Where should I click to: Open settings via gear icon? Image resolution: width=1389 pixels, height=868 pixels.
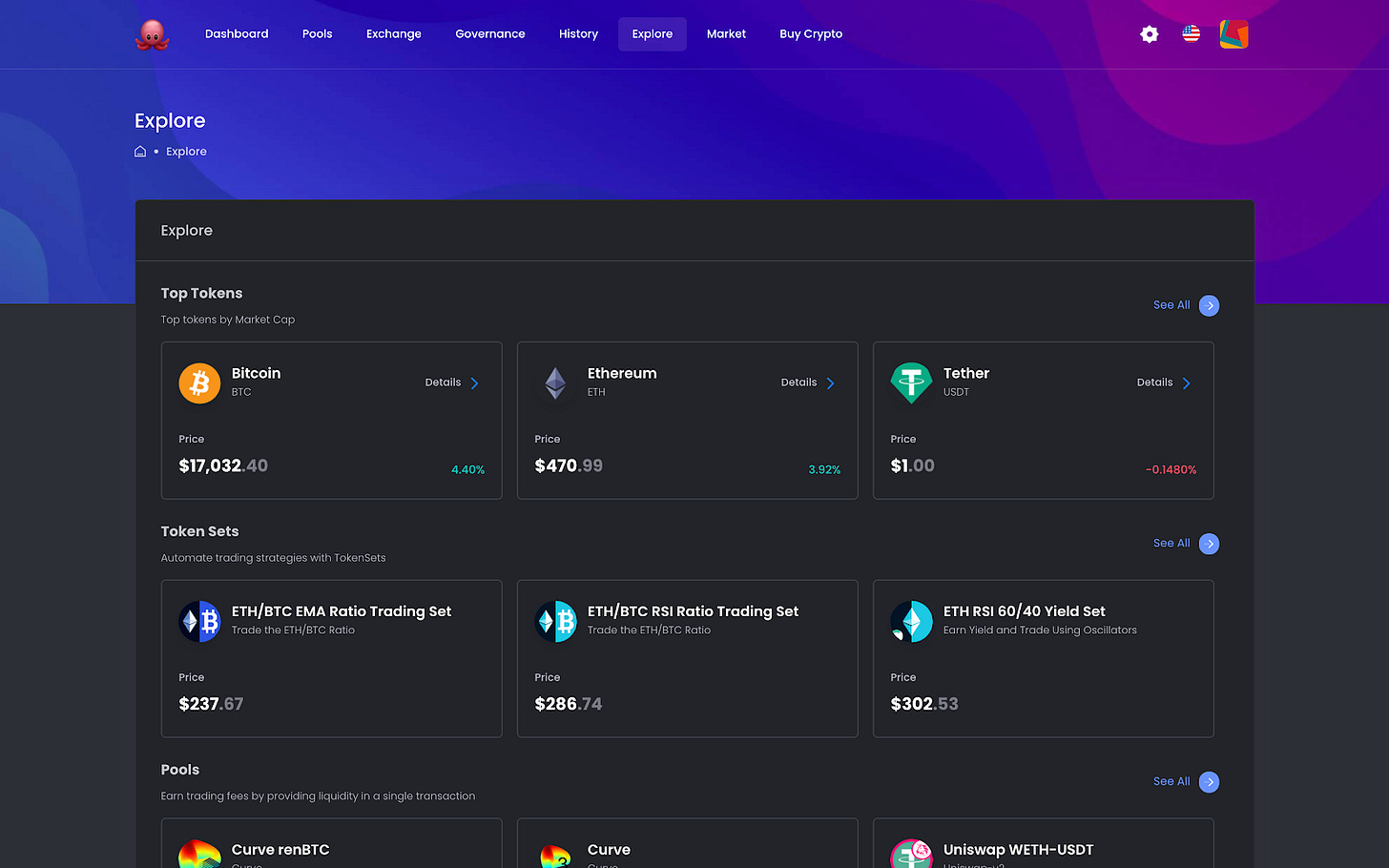[1150, 34]
